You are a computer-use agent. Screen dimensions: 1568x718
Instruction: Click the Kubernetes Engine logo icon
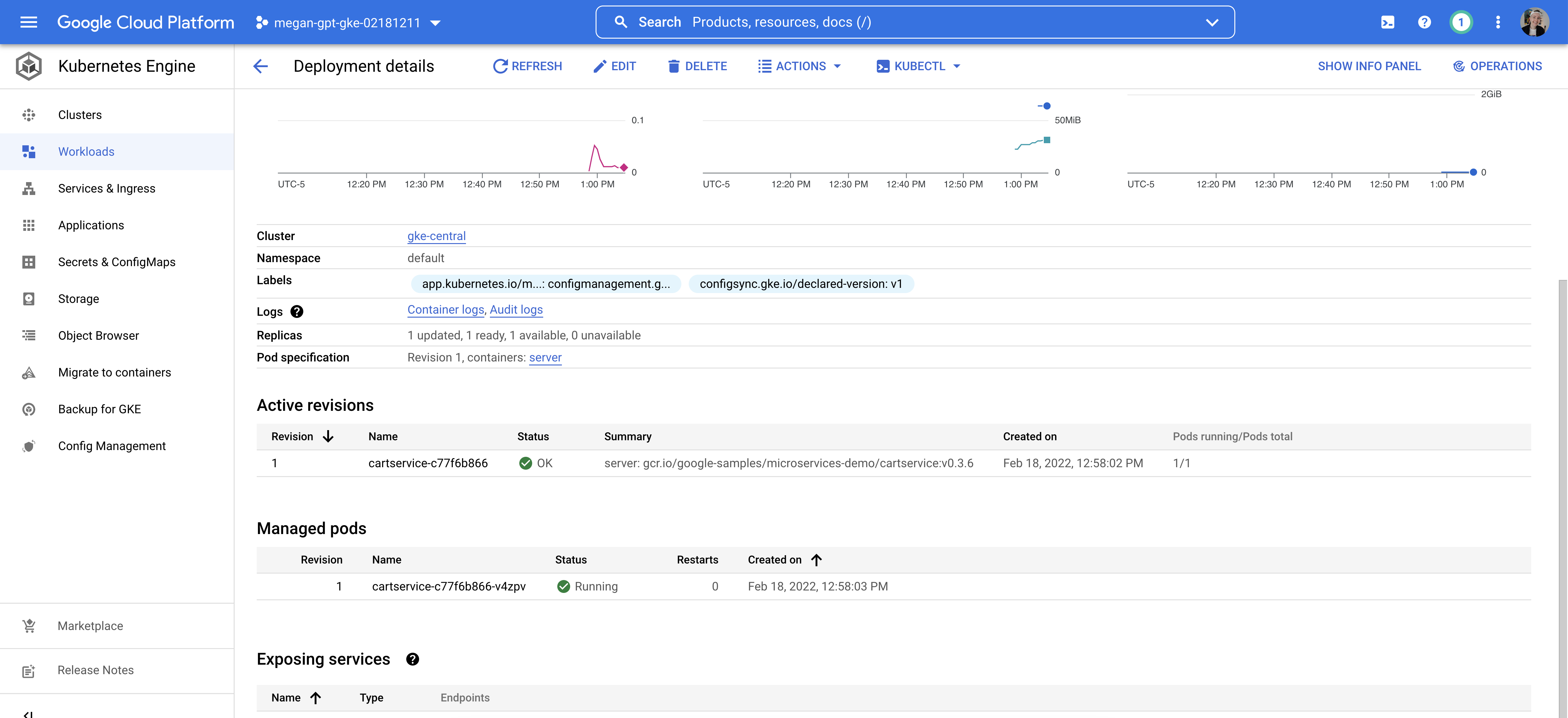(28, 66)
